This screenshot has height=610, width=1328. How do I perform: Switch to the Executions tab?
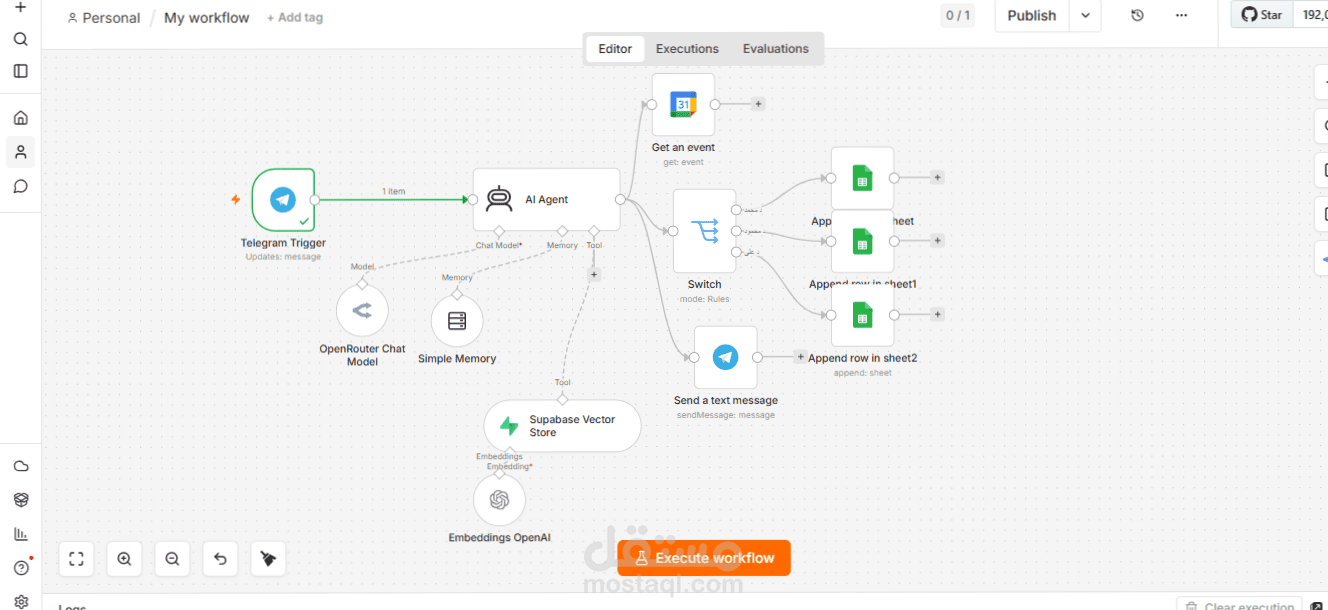687,48
